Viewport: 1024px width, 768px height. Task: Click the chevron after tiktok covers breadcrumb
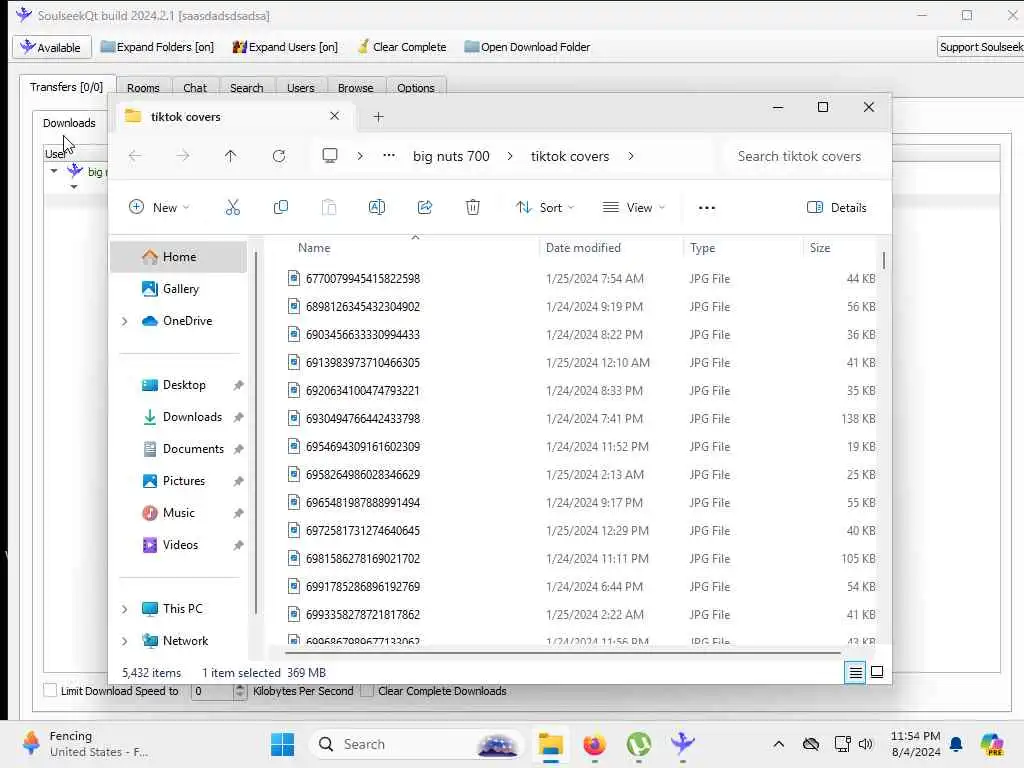click(x=631, y=156)
